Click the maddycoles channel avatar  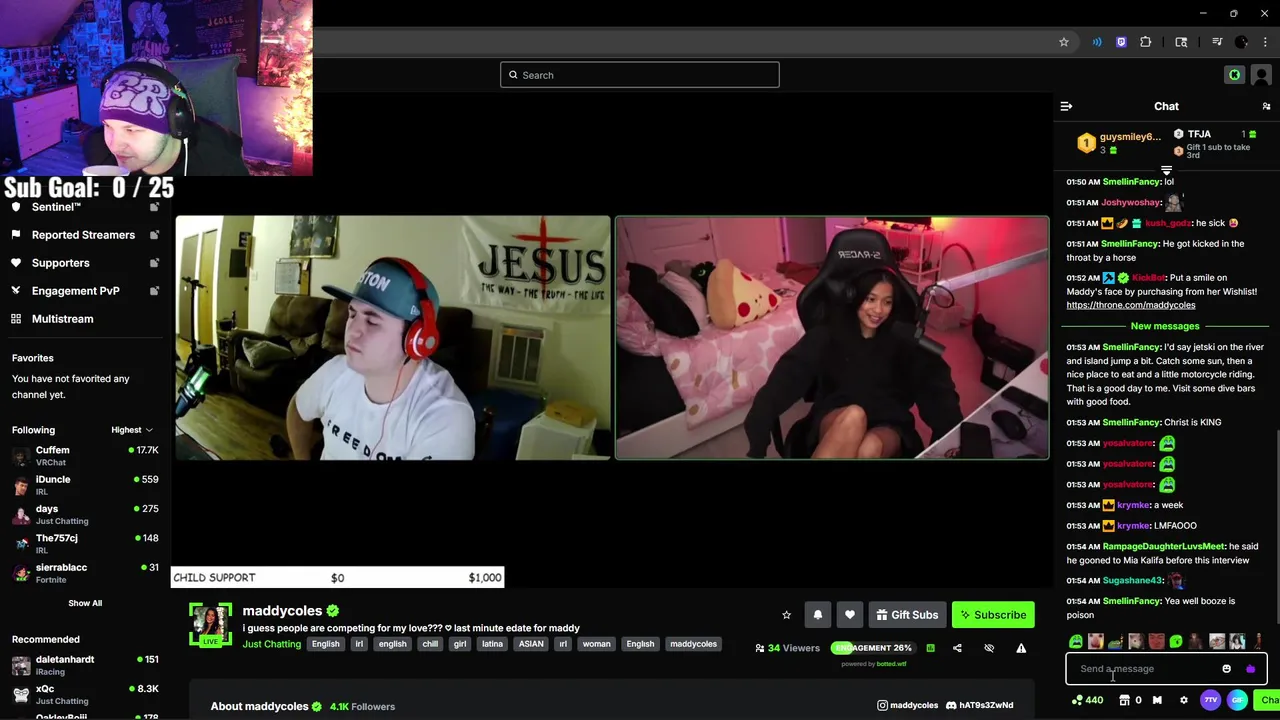pyautogui.click(x=211, y=624)
